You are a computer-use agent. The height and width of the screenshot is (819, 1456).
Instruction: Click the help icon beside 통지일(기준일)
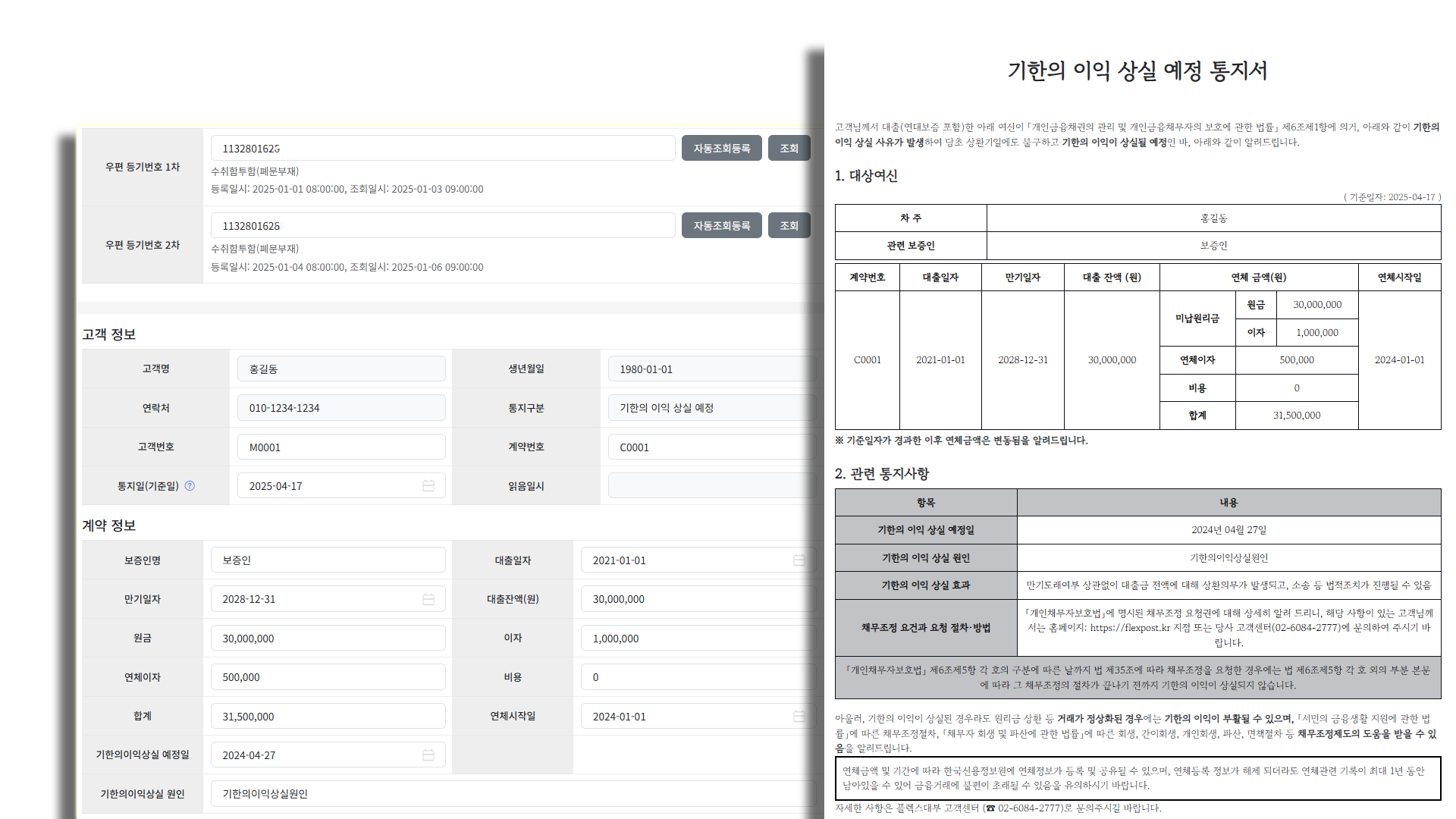tap(190, 486)
